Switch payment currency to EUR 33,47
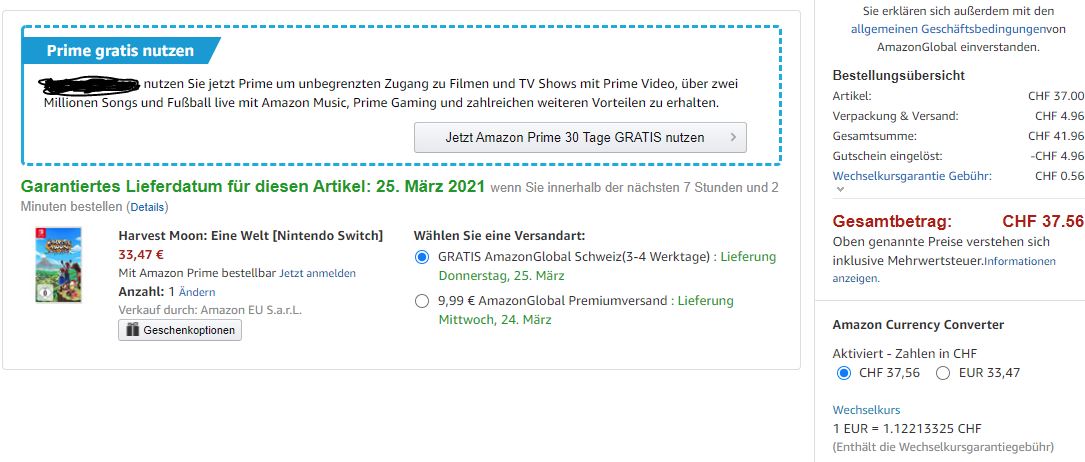1085x462 pixels. (943, 373)
